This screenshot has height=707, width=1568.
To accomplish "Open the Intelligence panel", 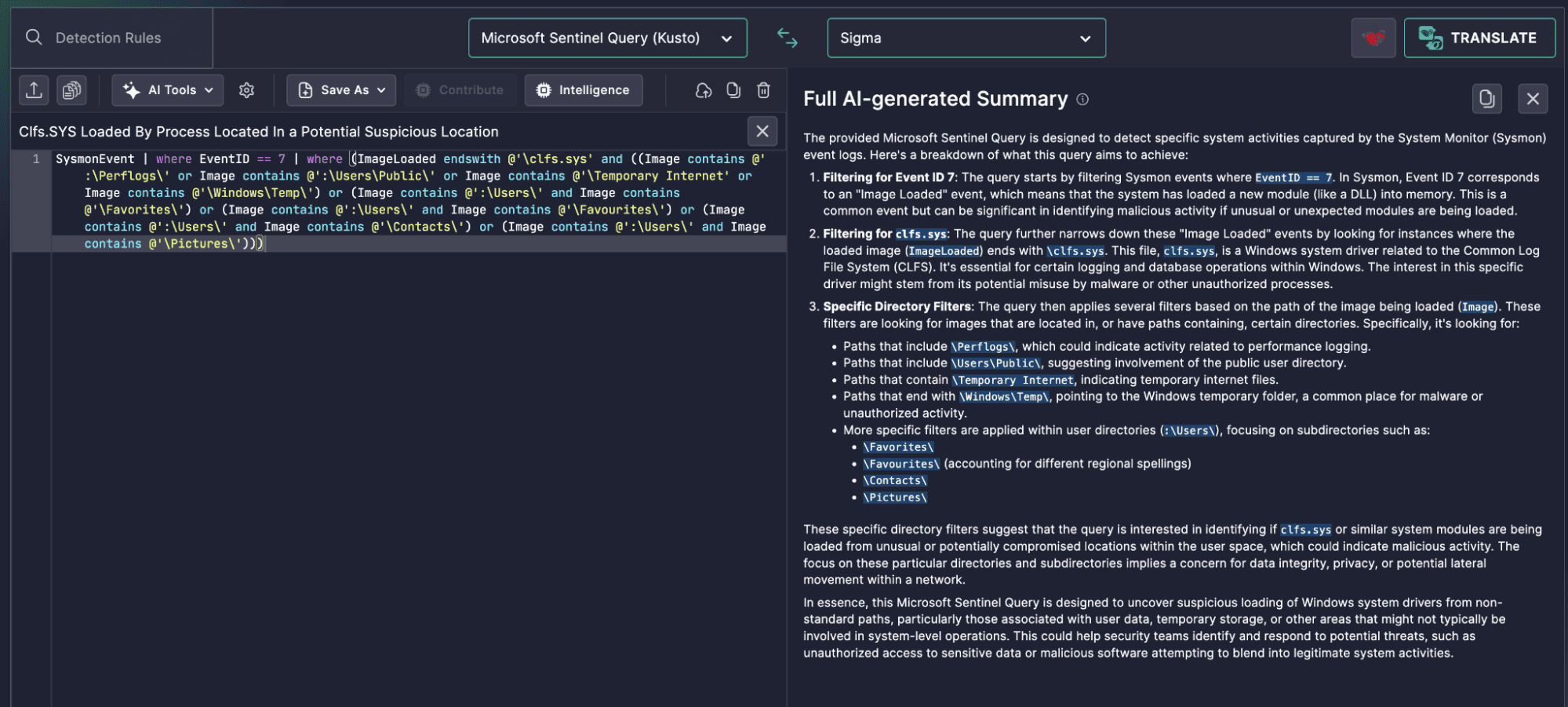I will (584, 90).
